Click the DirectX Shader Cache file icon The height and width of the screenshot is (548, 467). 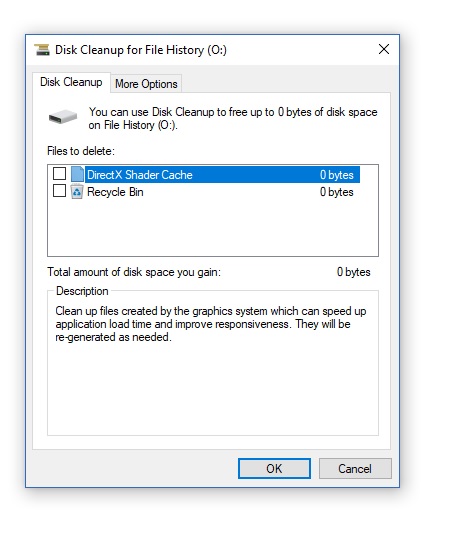[77, 174]
